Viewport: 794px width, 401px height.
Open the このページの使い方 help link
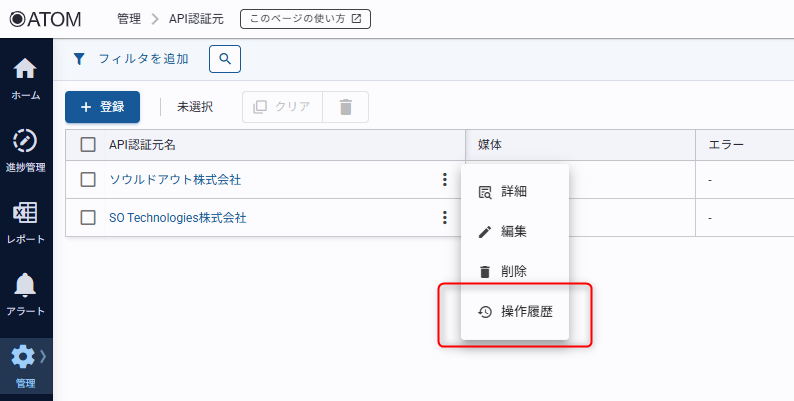(305, 18)
